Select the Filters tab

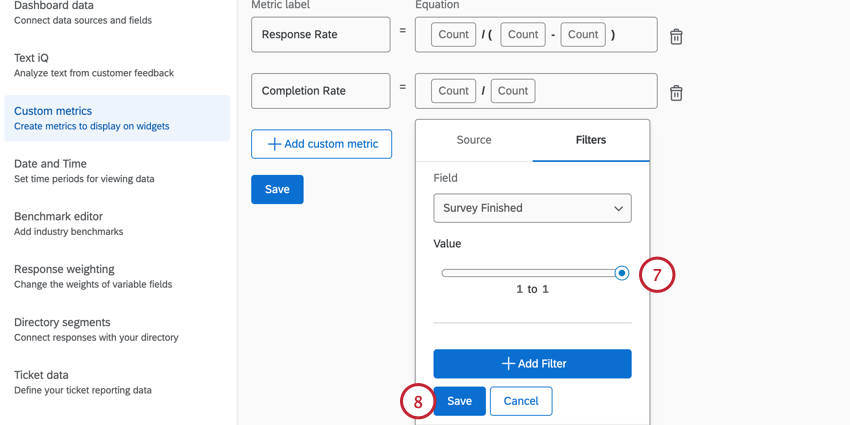(x=590, y=140)
